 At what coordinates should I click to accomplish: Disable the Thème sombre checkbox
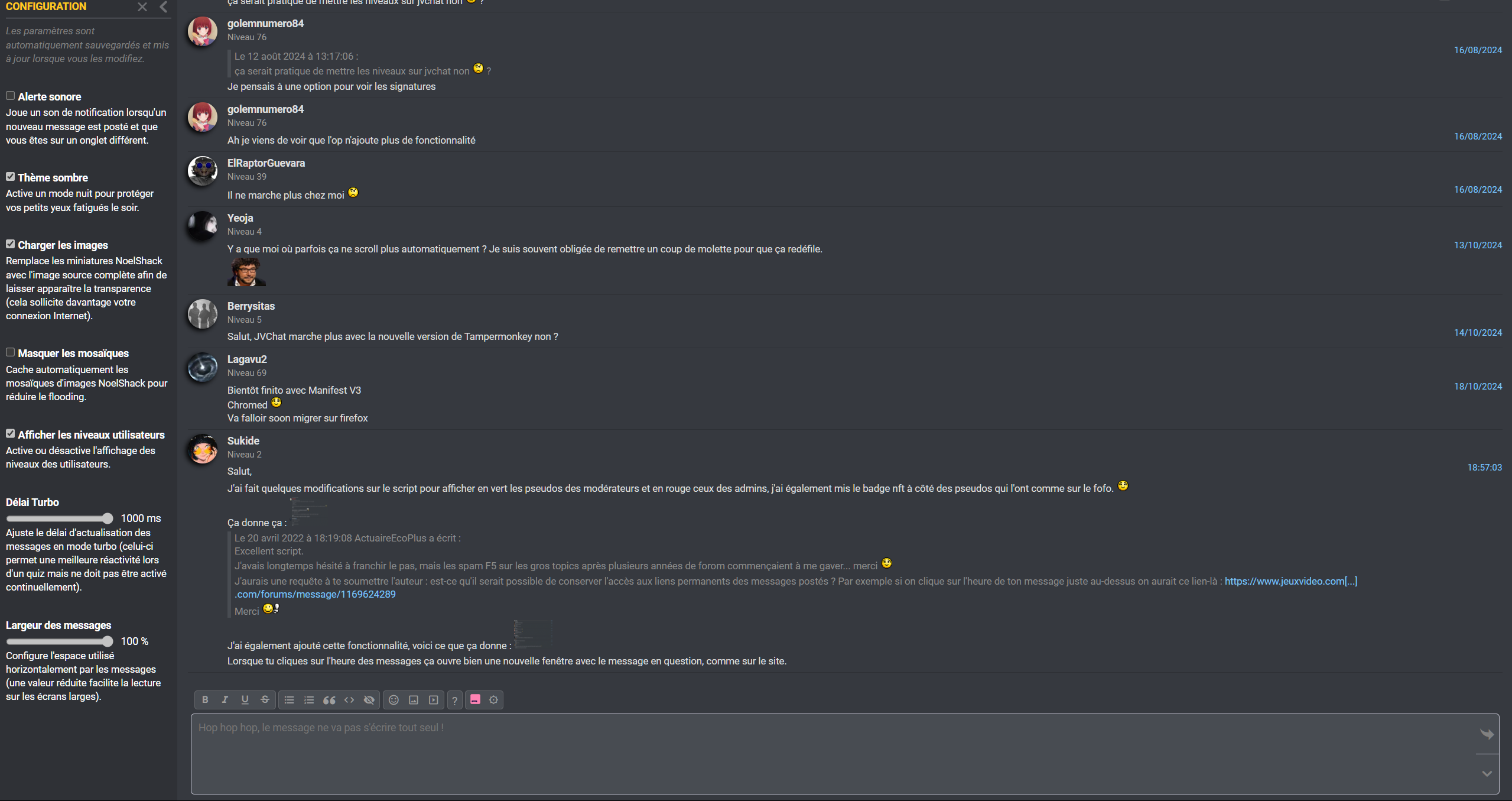[10, 177]
